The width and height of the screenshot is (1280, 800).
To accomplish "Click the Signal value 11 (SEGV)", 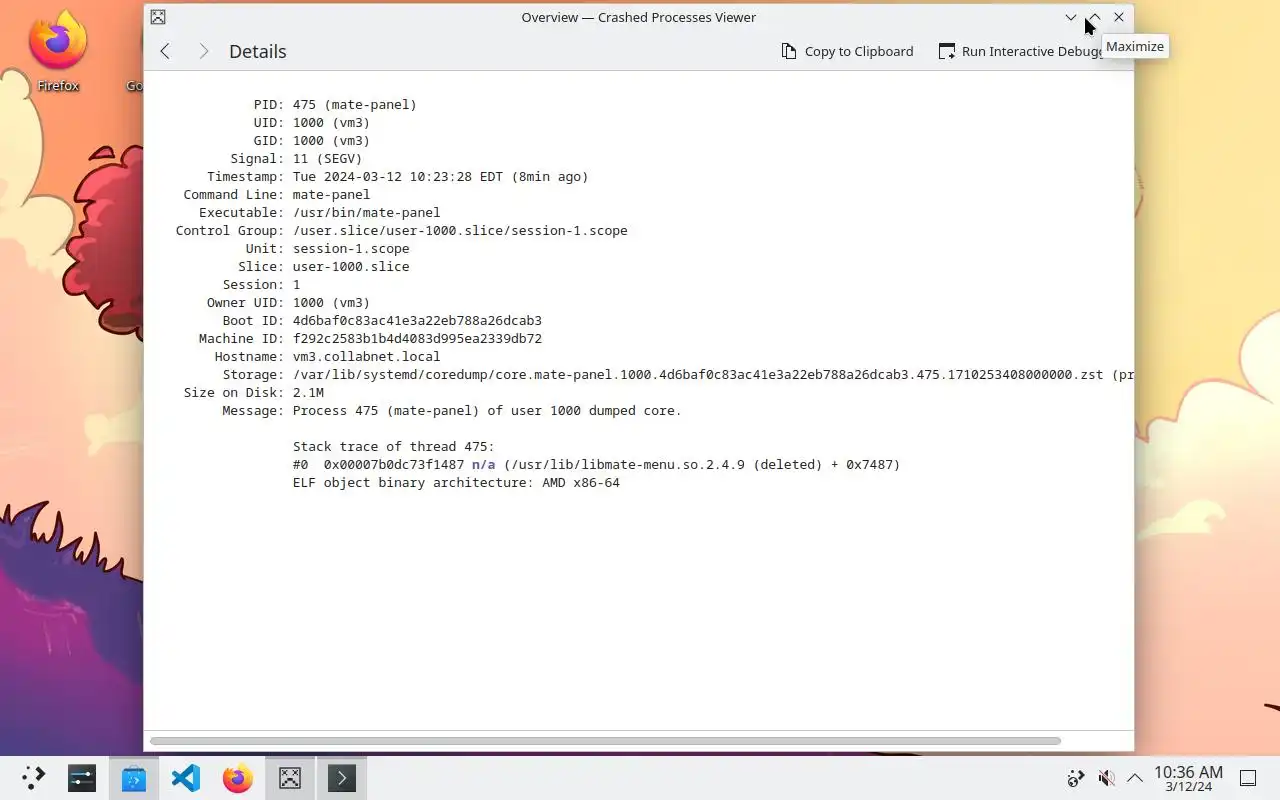I will click(x=327, y=158).
